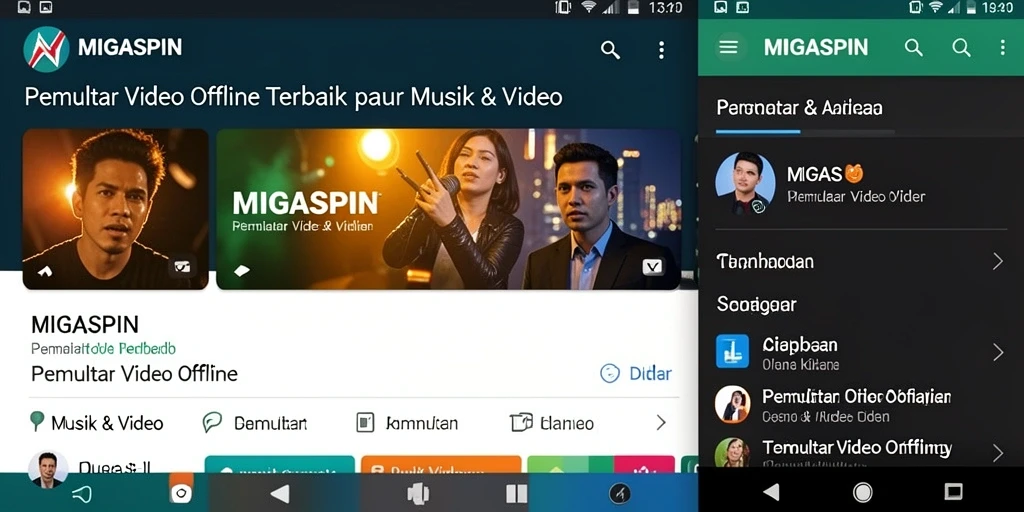Click the Sooagear section heading
Image resolution: width=1024 pixels, height=512 pixels.
756,304
